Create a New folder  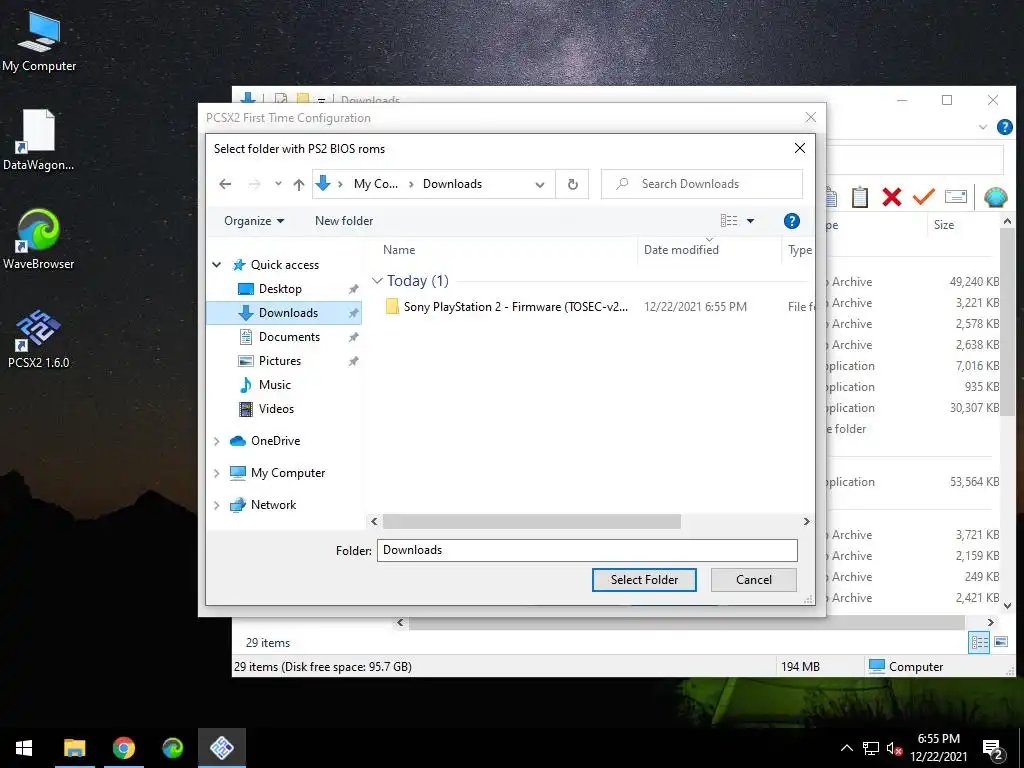344,221
